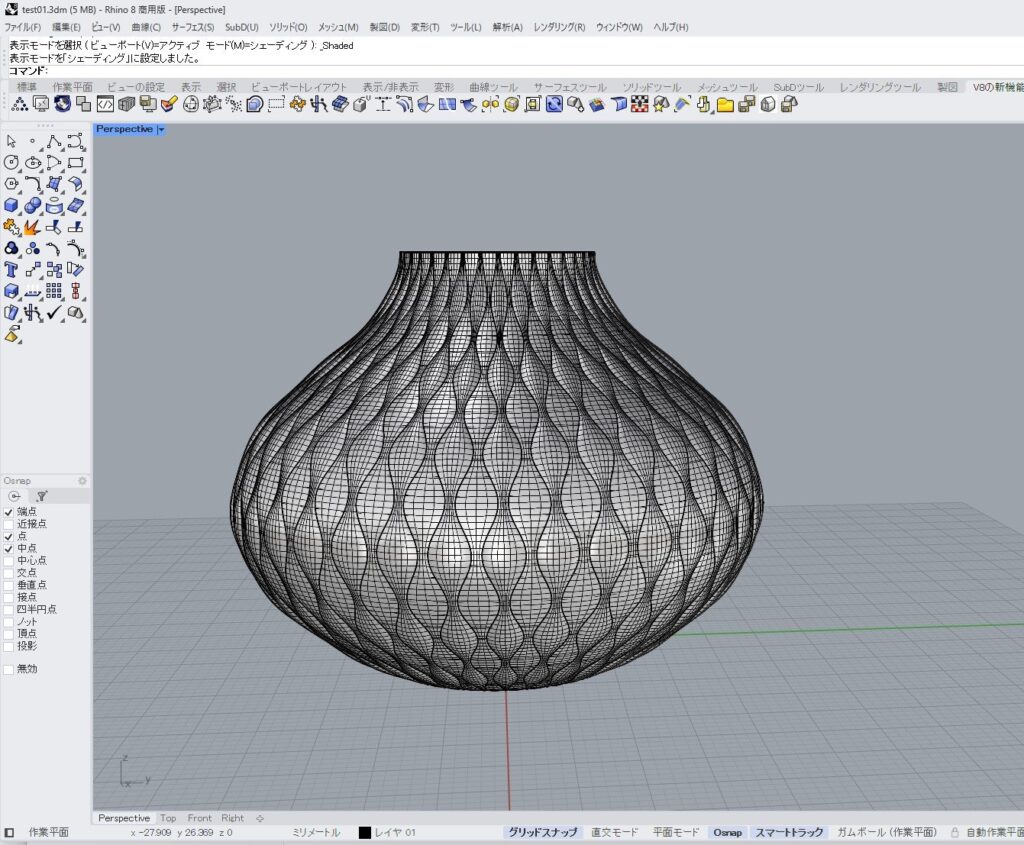Uncheck the 端点 osnap checkbox

(x=9, y=511)
